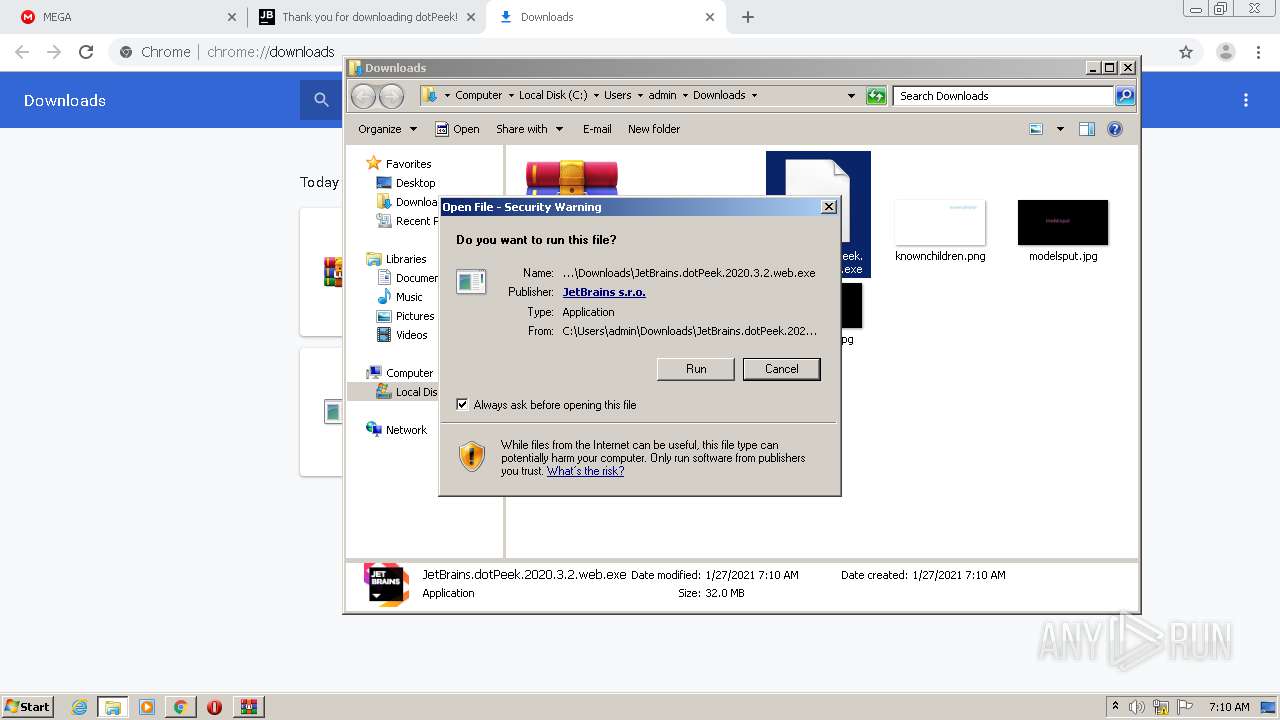Click admin in the address breadcrumb
1280x720 pixels.
(x=662, y=96)
